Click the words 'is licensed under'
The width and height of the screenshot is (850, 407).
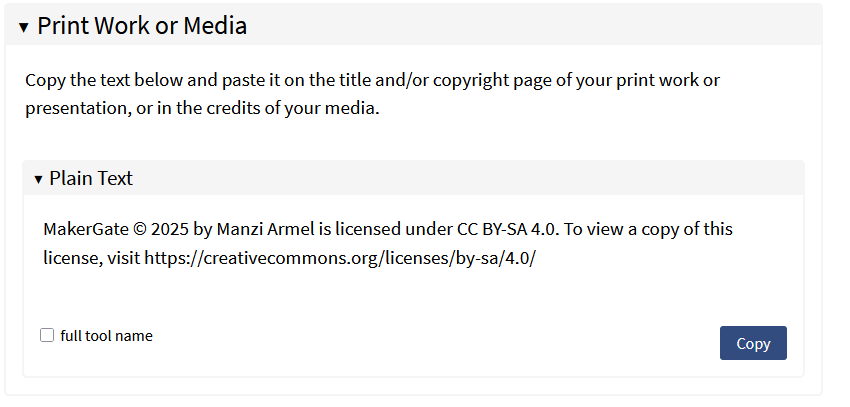coord(385,229)
